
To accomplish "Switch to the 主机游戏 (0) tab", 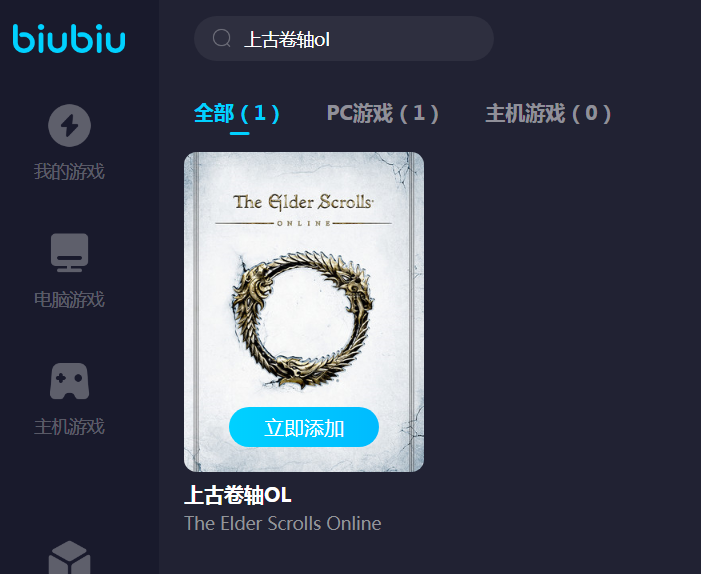I will [x=549, y=113].
